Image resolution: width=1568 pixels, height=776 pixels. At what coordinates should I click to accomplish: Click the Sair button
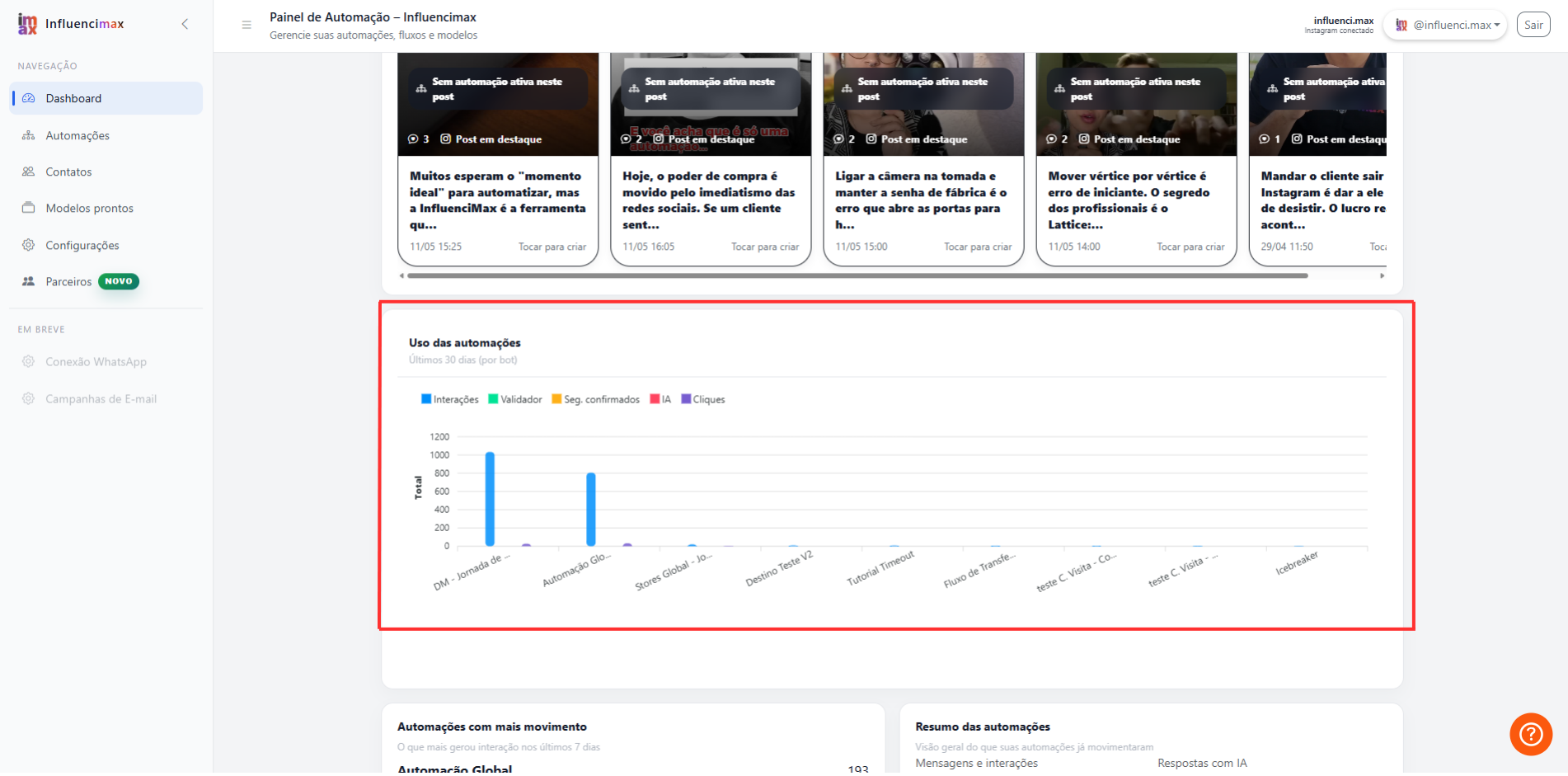[1533, 25]
